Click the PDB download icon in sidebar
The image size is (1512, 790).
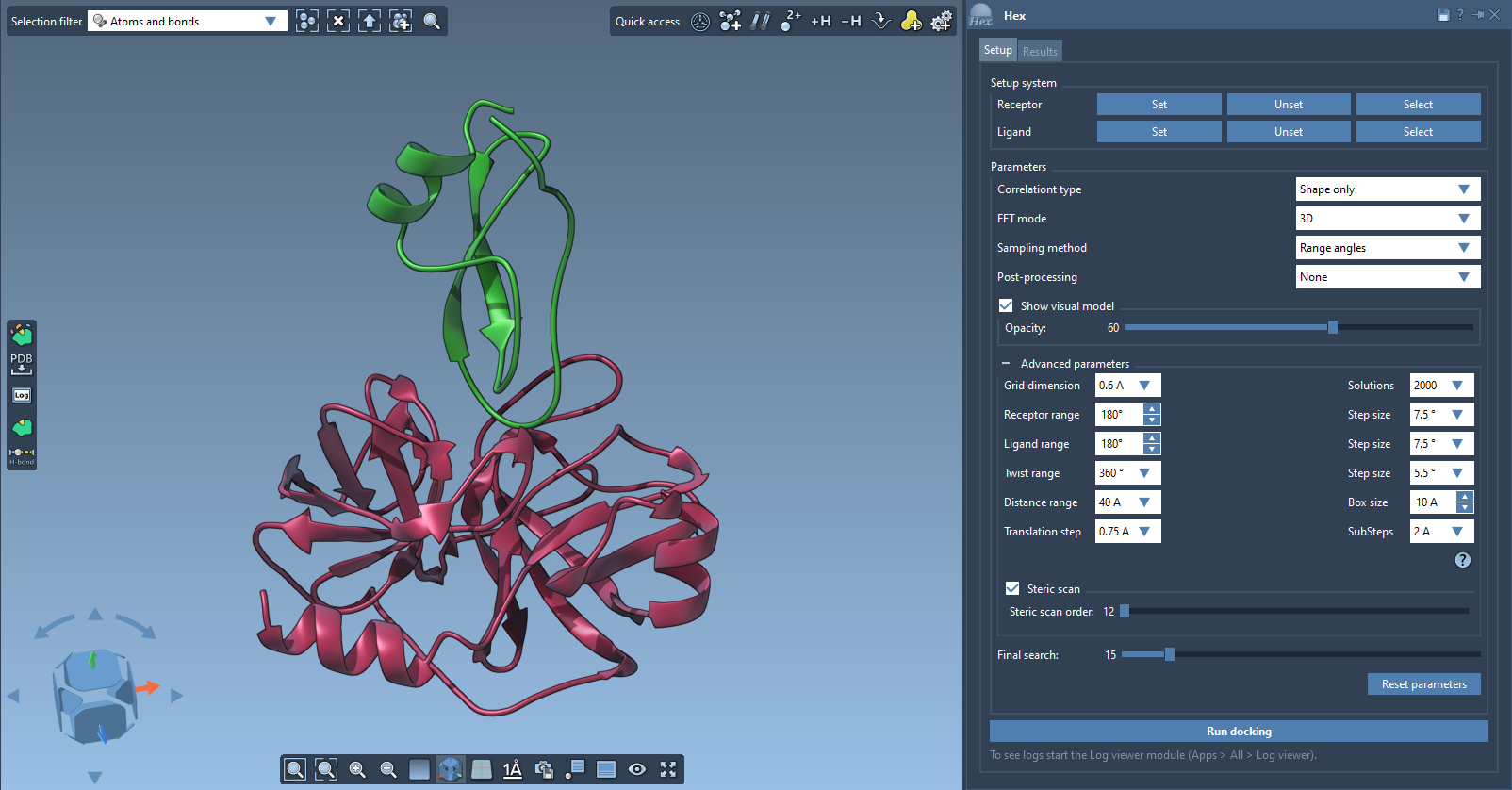point(22,363)
